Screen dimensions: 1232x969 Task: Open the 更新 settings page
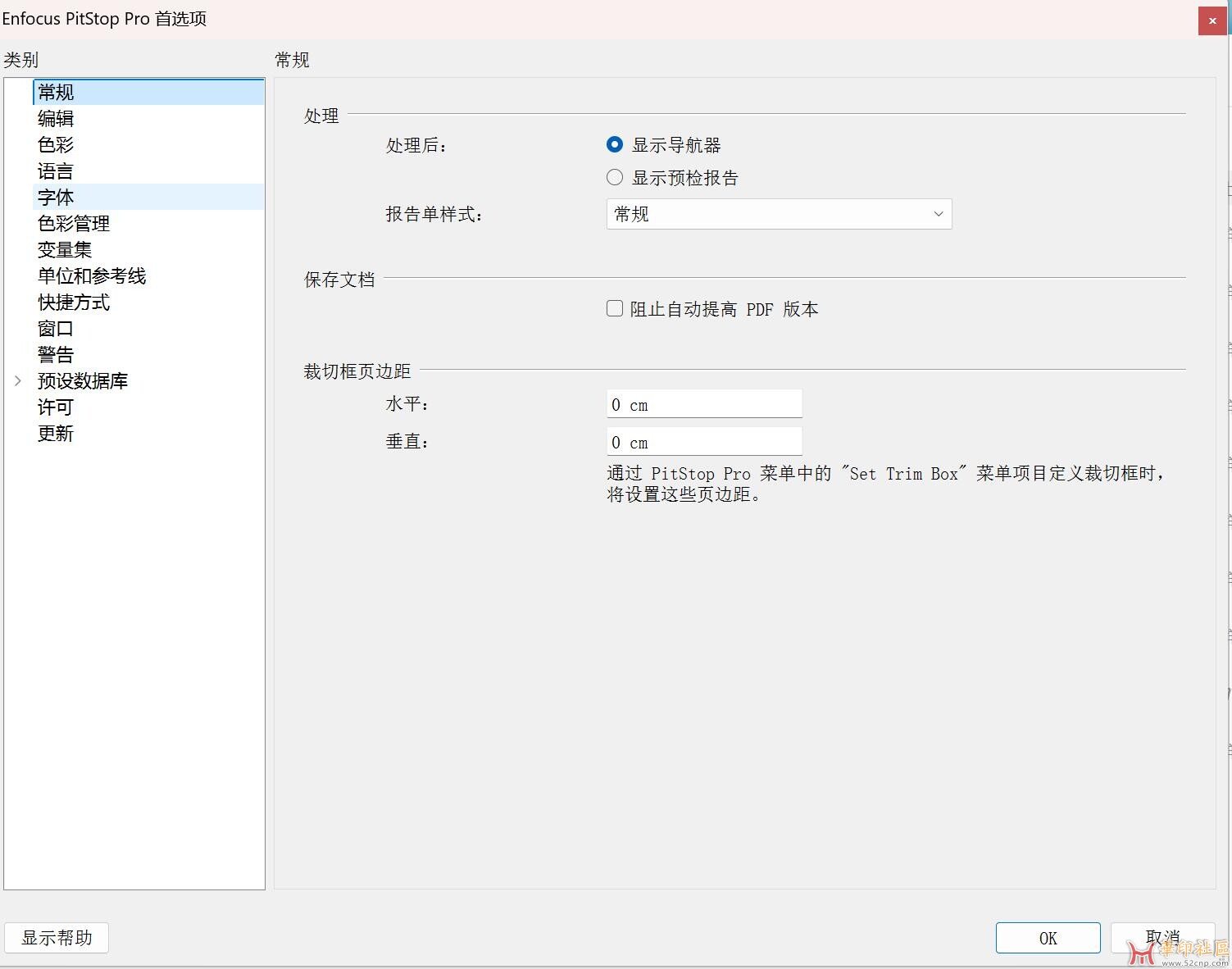(56, 434)
